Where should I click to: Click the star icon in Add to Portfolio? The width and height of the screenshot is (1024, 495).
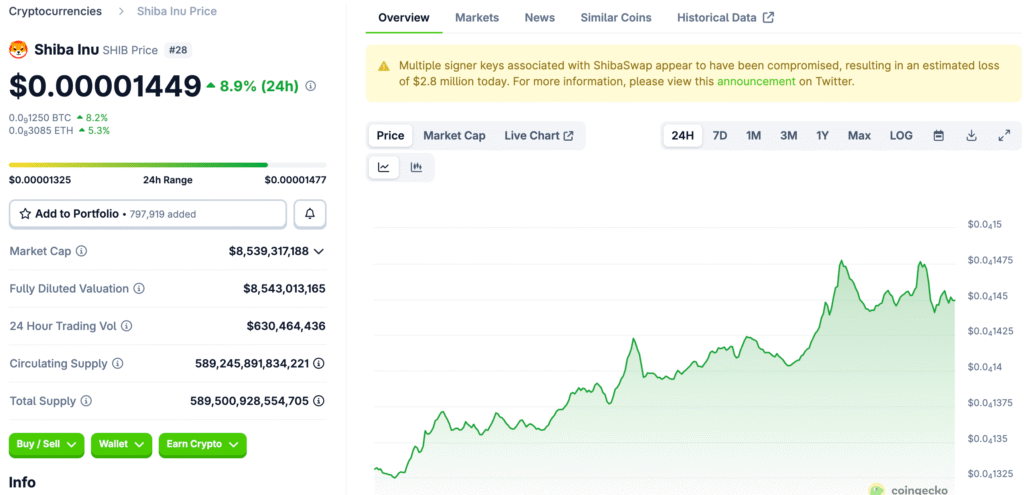pyautogui.click(x=25, y=214)
